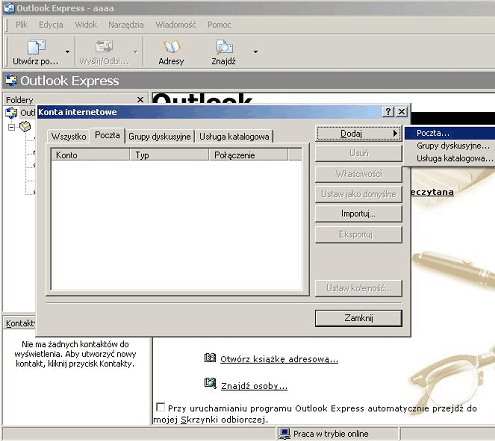Enable automatic jump to Skrzynka odbiorcza checkbox
The width and height of the screenshot is (495, 441).
point(160,407)
